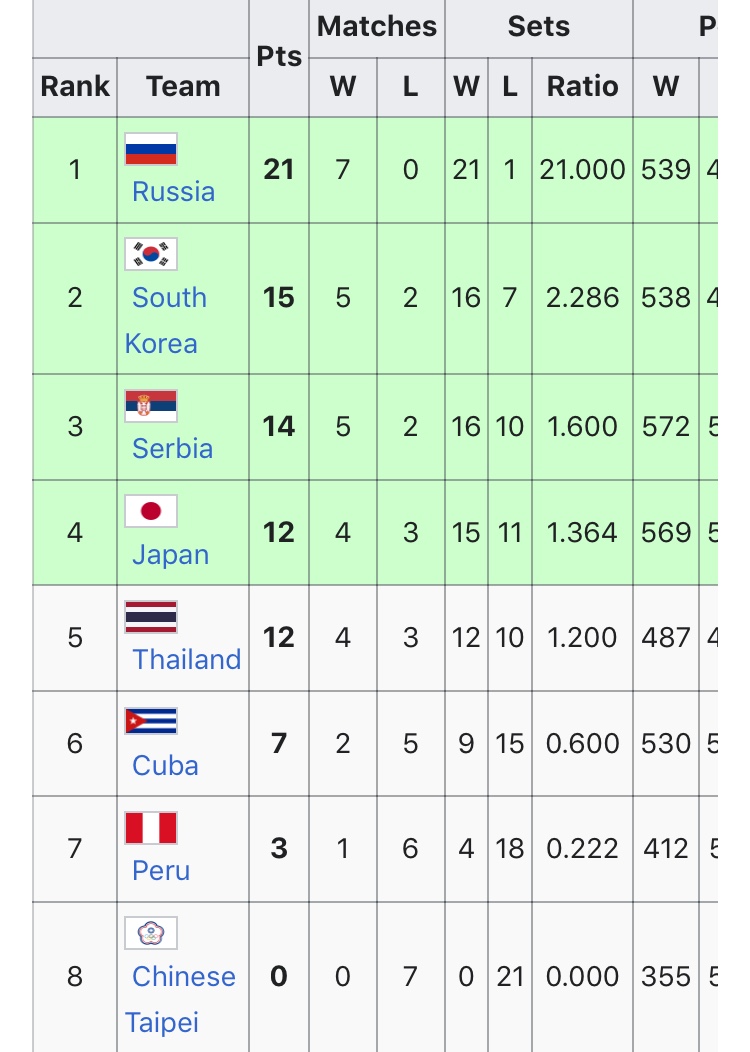Click the Thailand flag icon
This screenshot has width=750, height=1052.
(x=151, y=617)
